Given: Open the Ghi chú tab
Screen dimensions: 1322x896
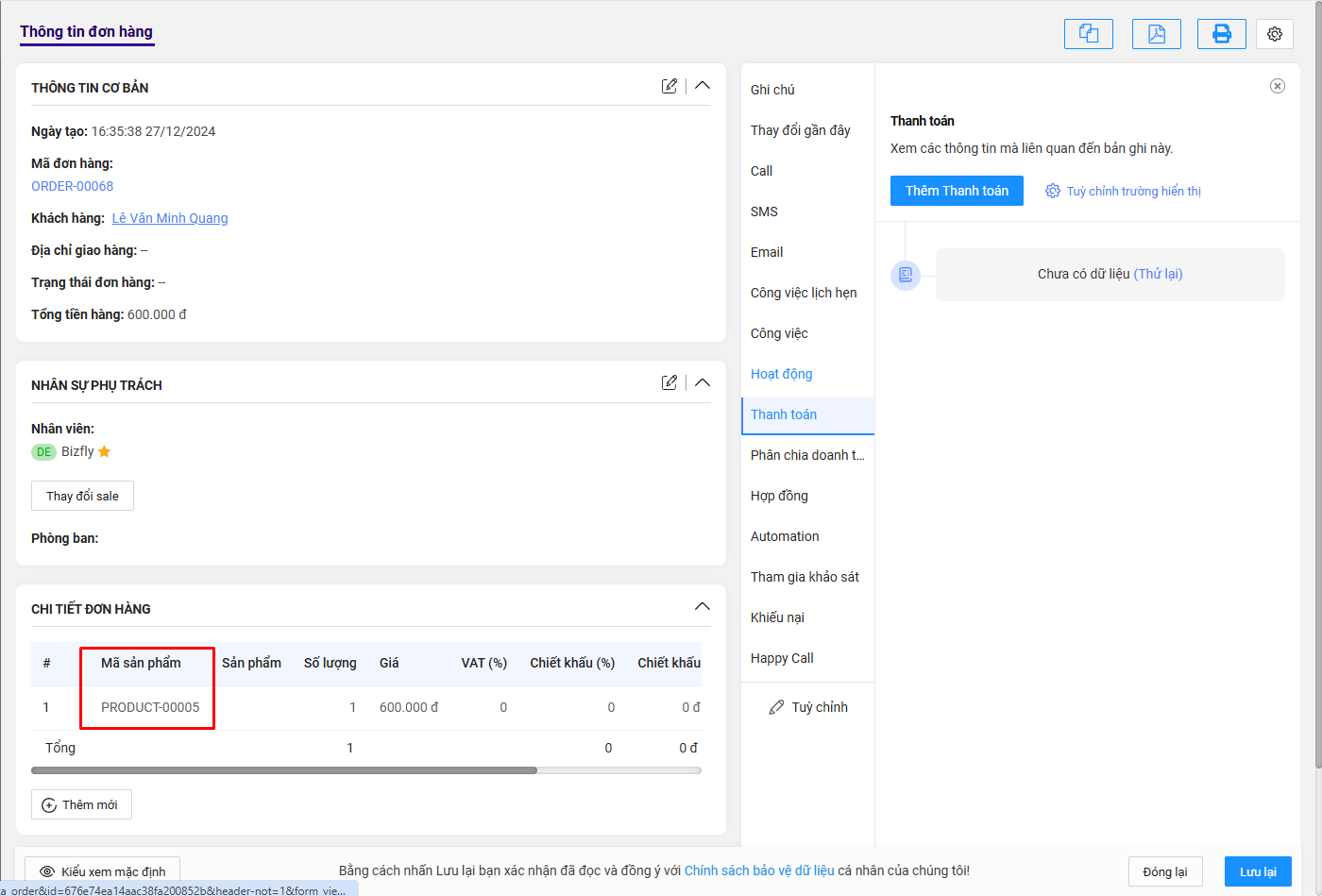Looking at the screenshot, I should (772, 90).
